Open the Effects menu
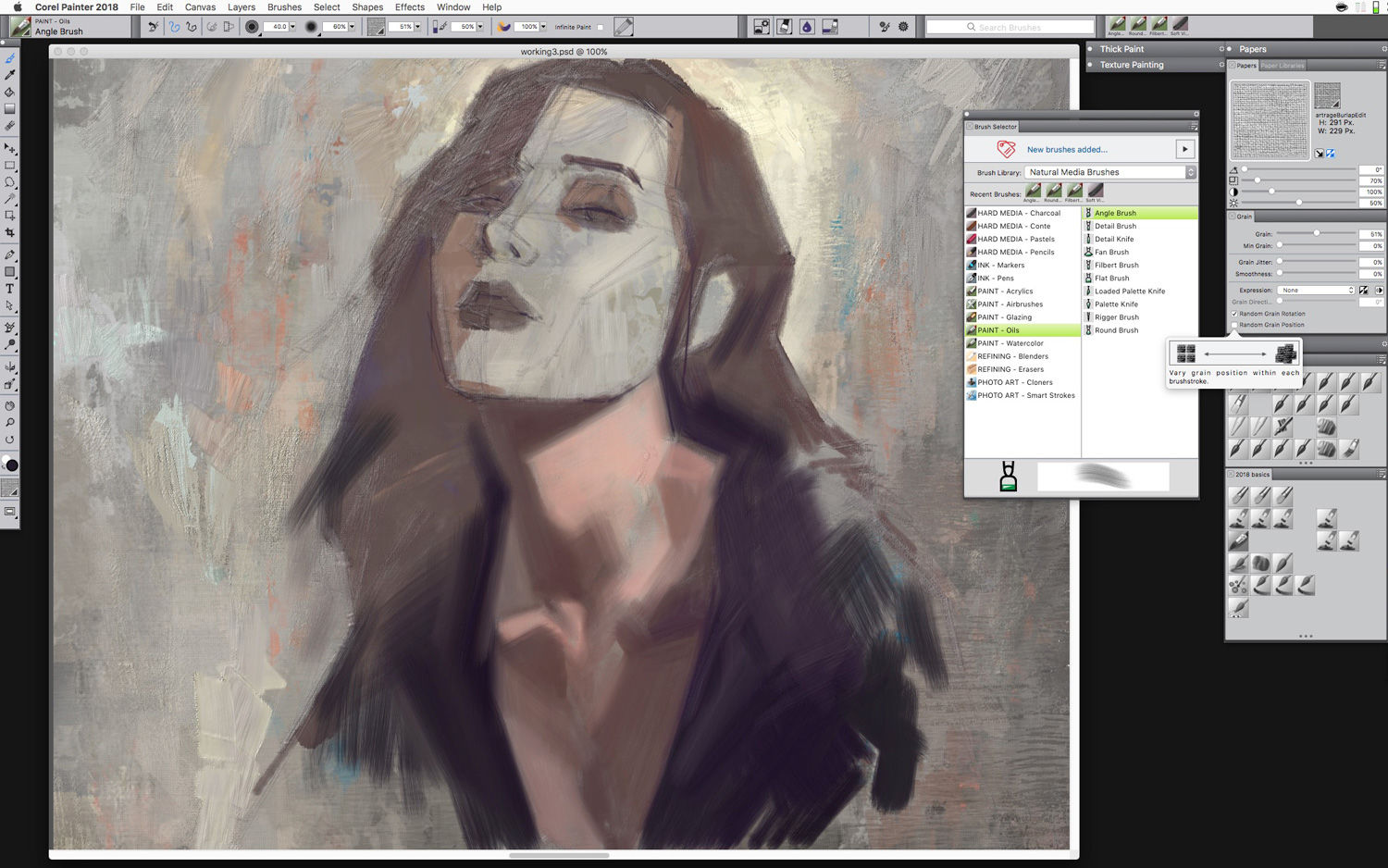 (409, 6)
